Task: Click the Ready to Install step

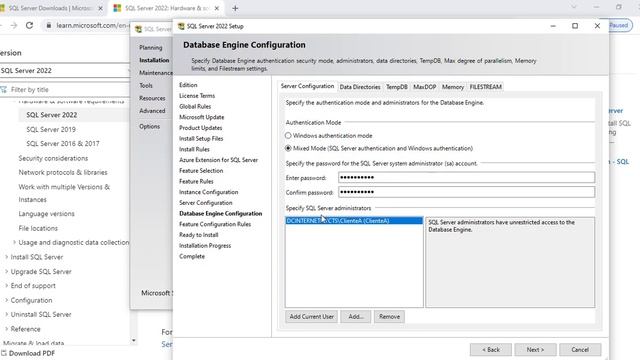Action: pos(198,235)
